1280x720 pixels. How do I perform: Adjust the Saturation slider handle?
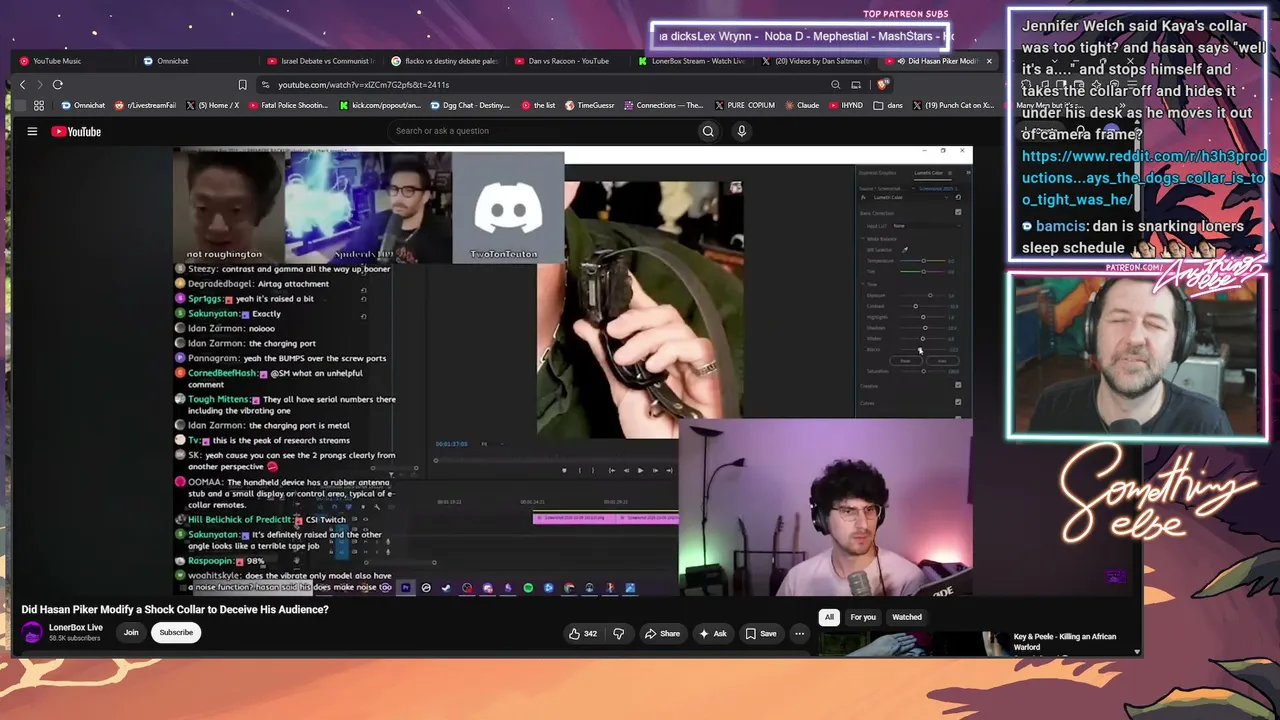pyautogui.click(x=923, y=371)
